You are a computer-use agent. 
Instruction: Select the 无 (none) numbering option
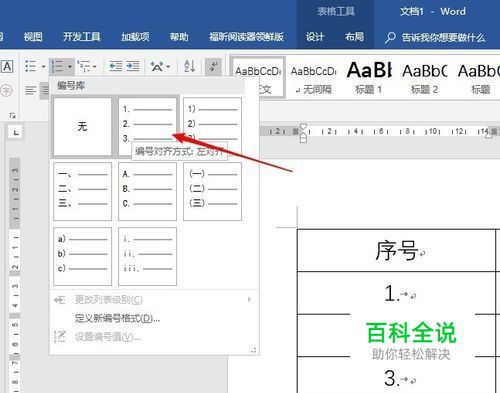82,127
